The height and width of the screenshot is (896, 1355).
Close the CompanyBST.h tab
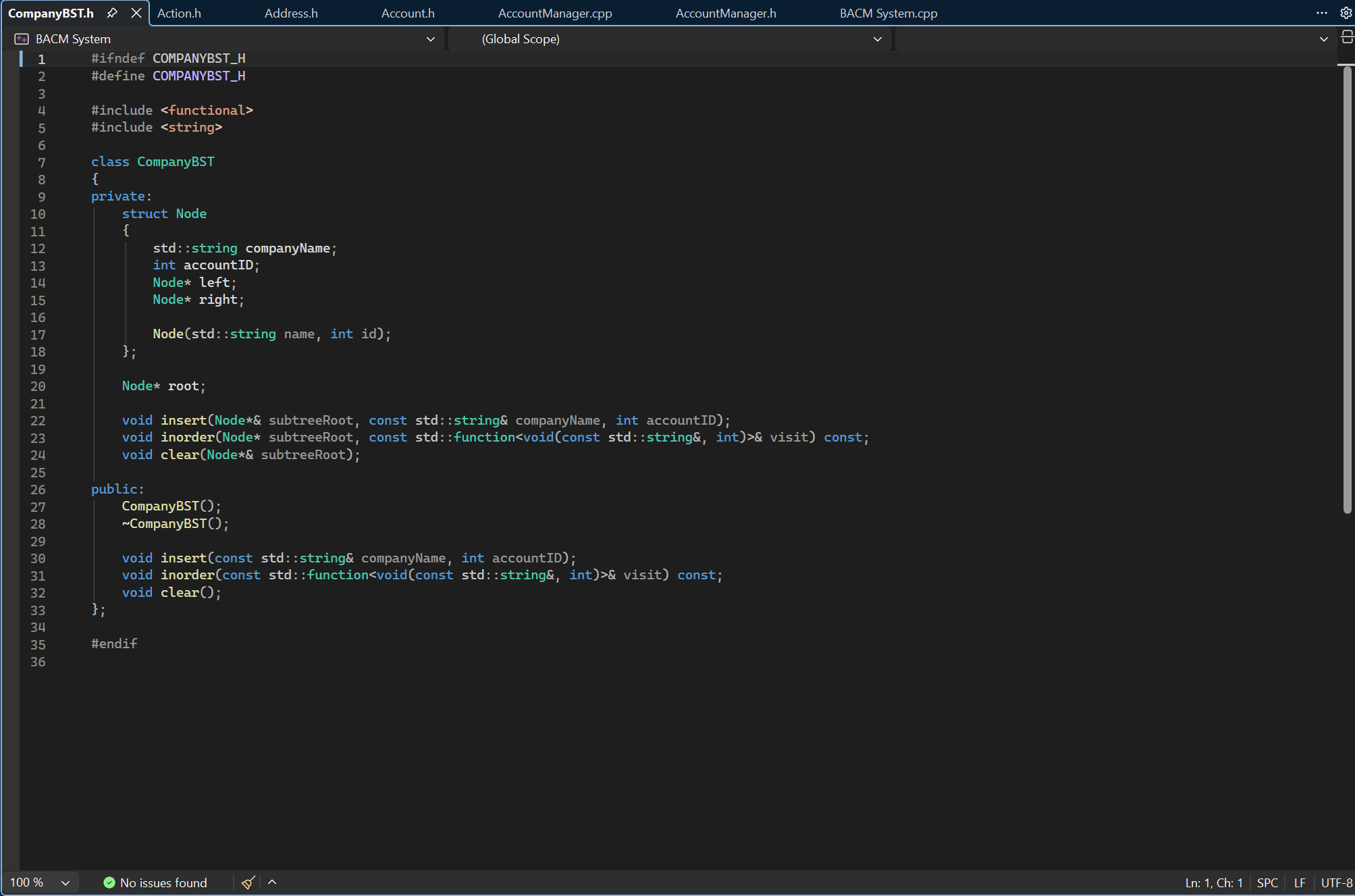click(x=136, y=13)
